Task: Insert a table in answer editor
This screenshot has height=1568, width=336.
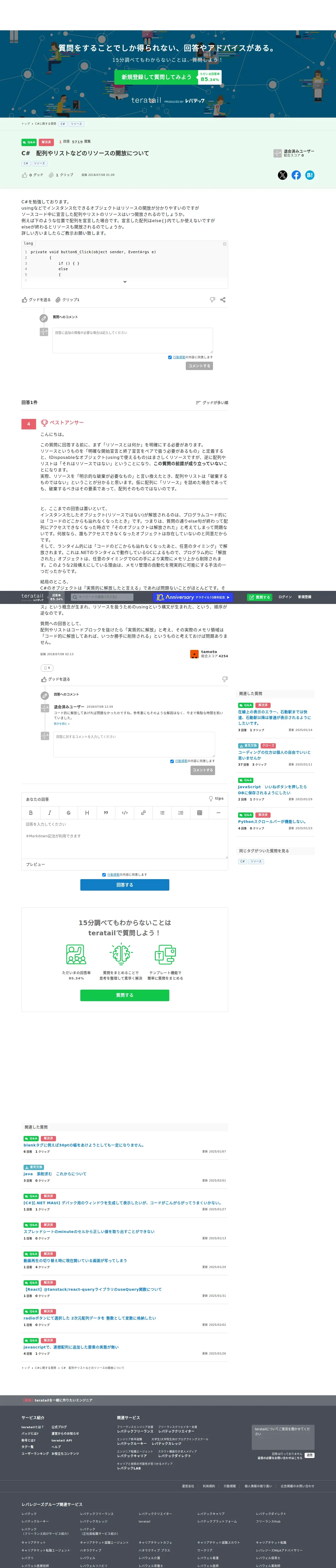Action: (199, 812)
